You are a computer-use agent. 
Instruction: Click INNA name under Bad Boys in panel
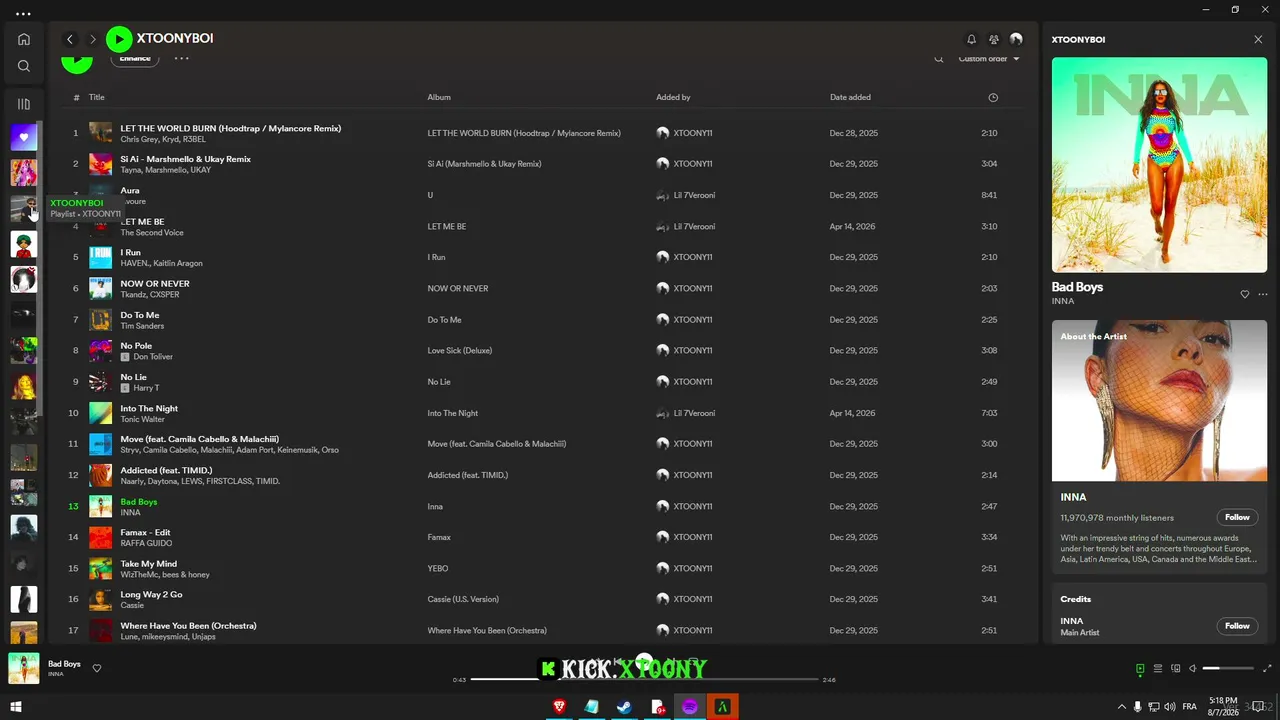[x=1063, y=301]
